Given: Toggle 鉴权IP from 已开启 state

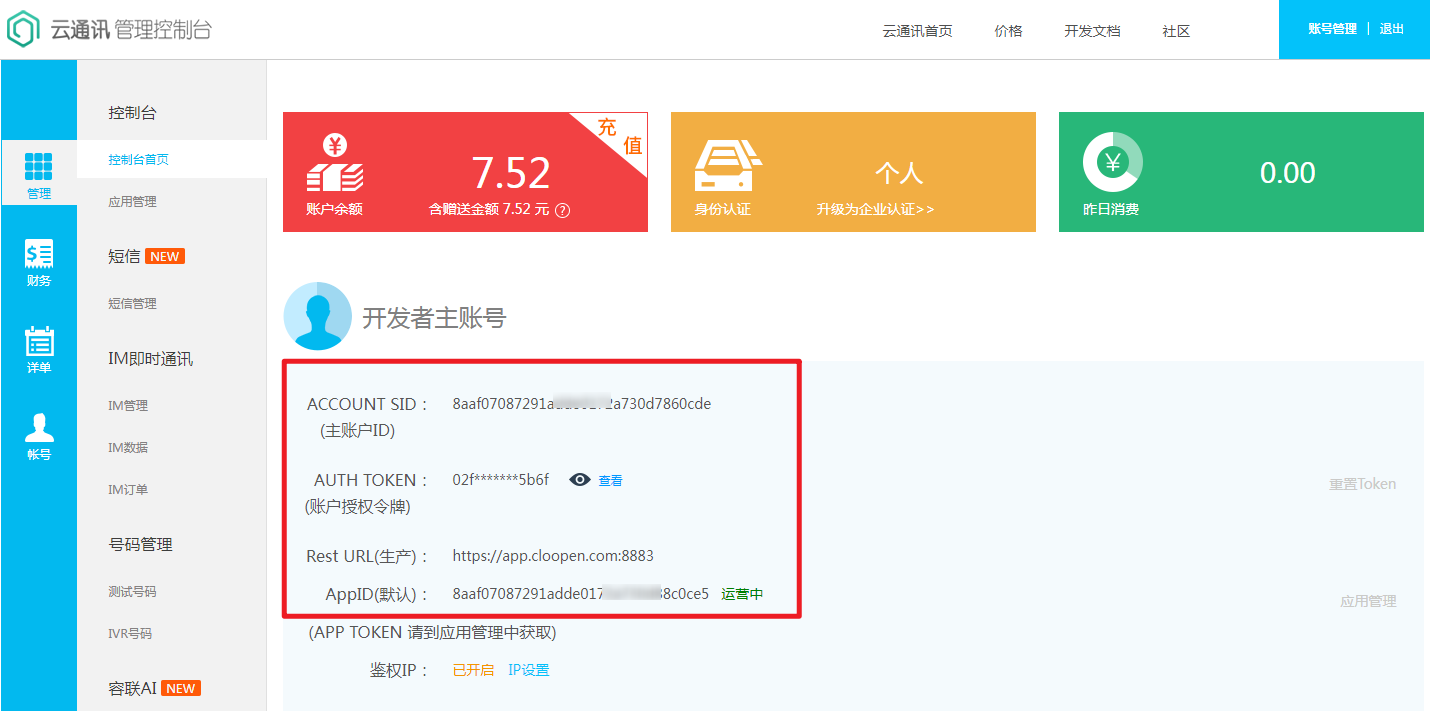Looking at the screenshot, I should 472,669.
